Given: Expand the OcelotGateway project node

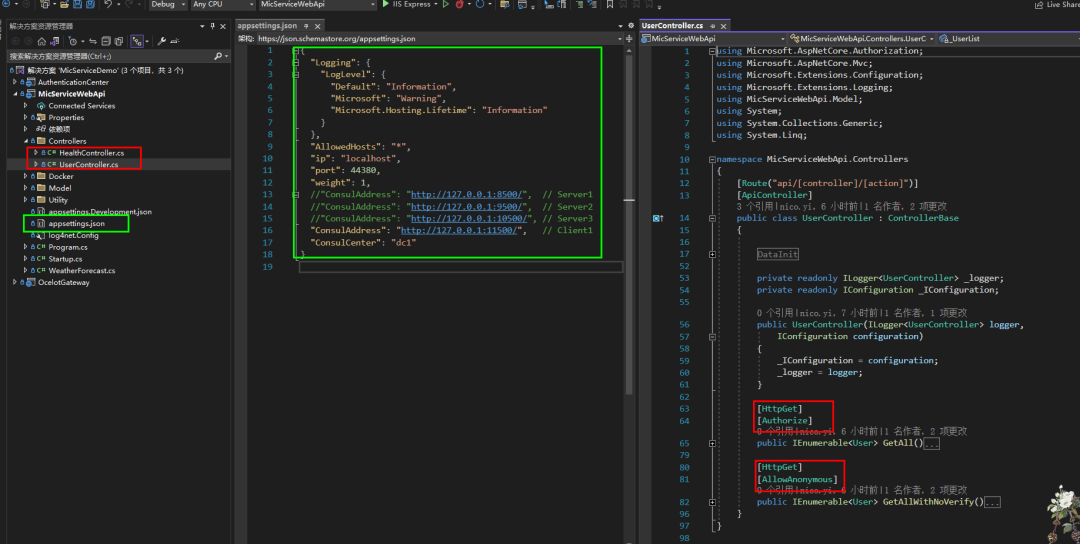Looking at the screenshot, I should (15, 282).
